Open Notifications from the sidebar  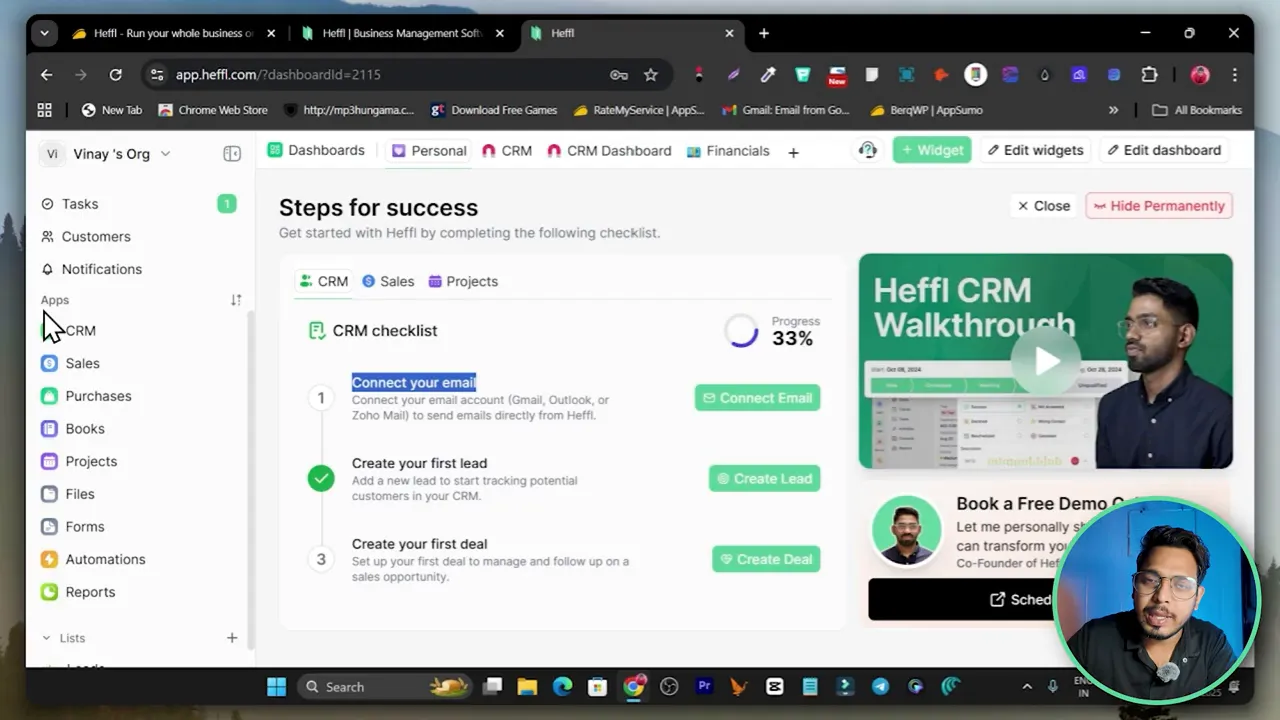101,269
